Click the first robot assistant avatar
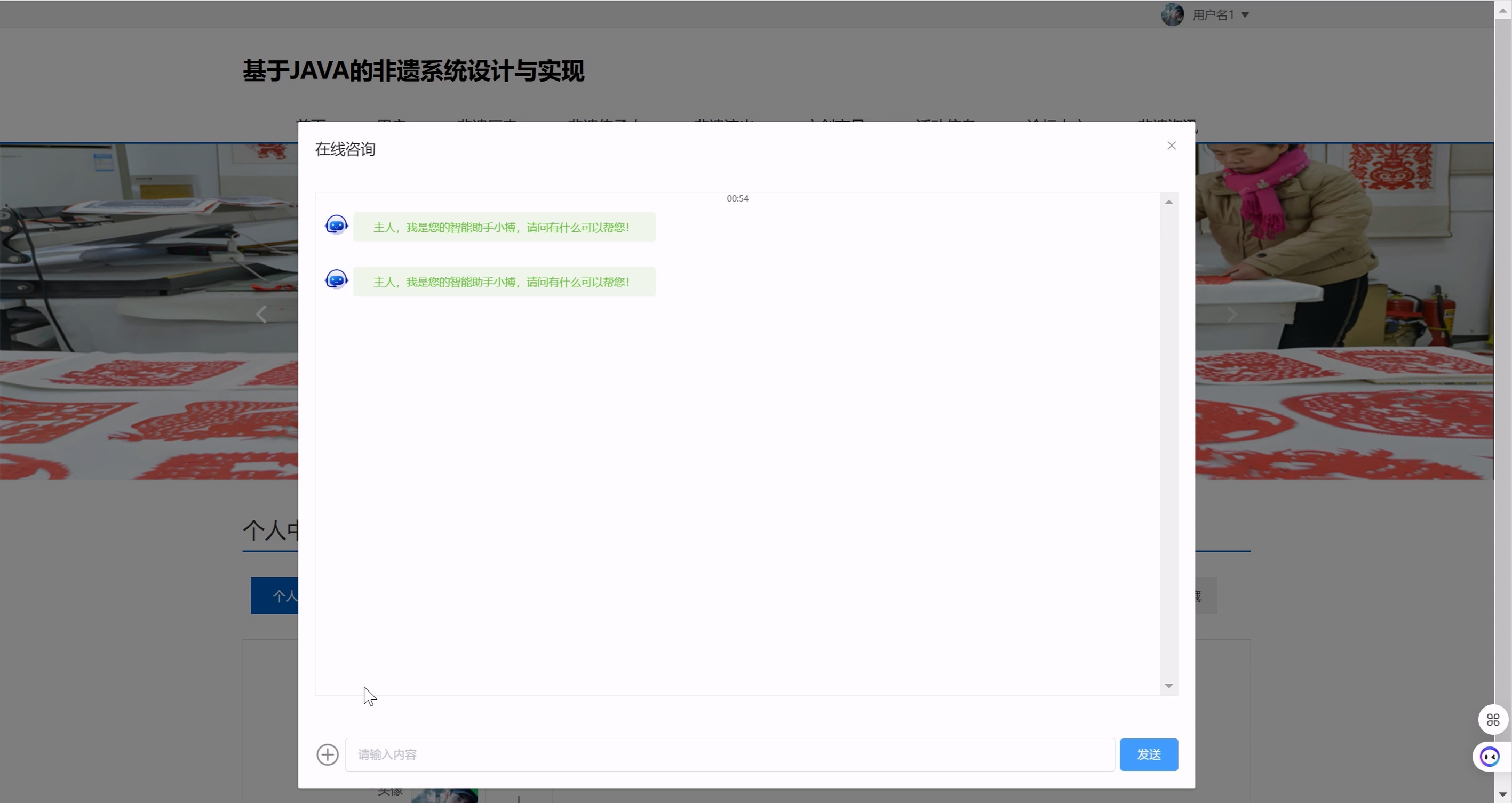The width and height of the screenshot is (1512, 803). pos(336,225)
